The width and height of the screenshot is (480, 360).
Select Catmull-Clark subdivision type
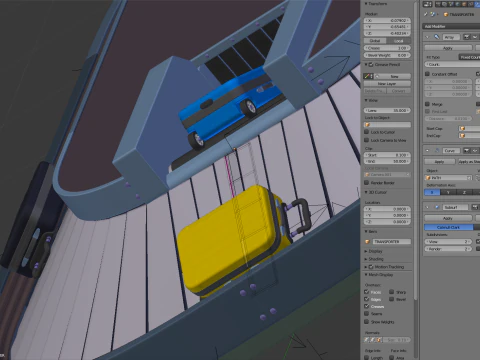pos(449,227)
